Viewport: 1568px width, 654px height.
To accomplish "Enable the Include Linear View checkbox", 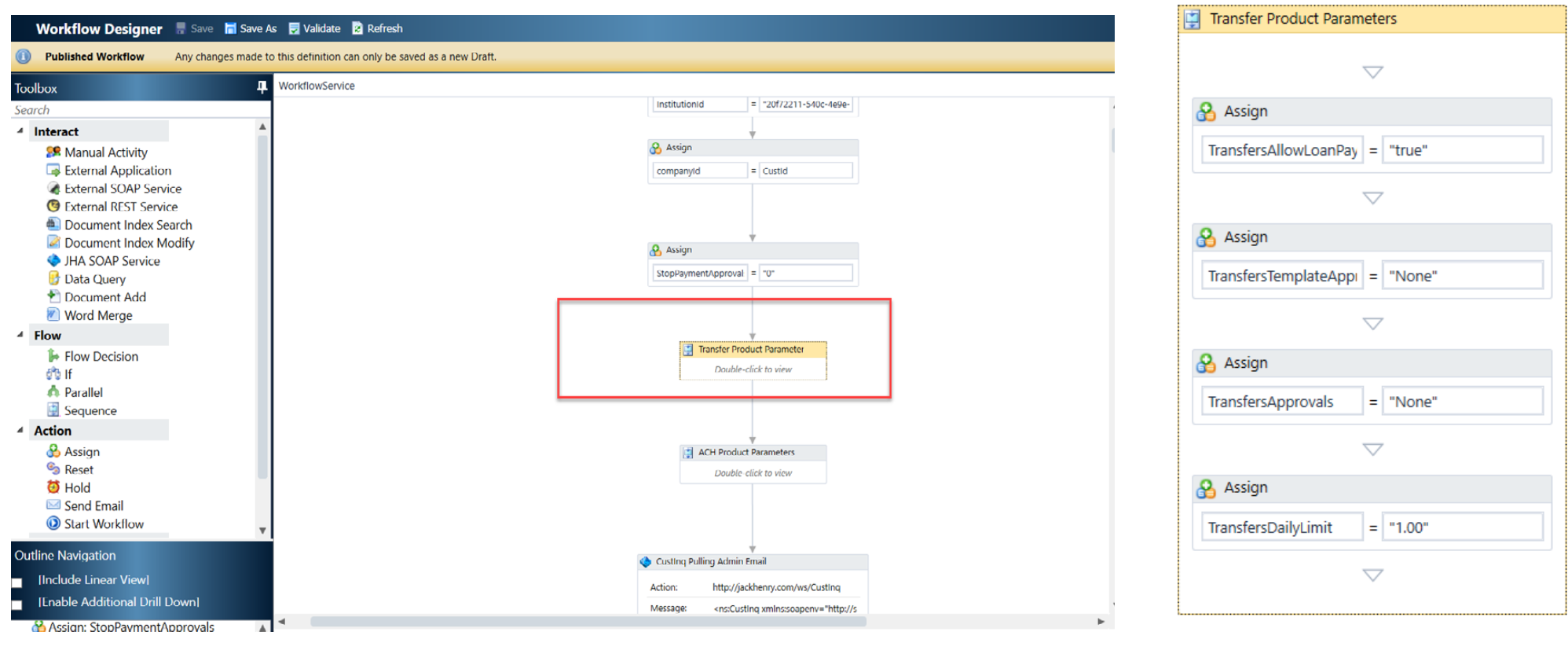I will point(16,582).
